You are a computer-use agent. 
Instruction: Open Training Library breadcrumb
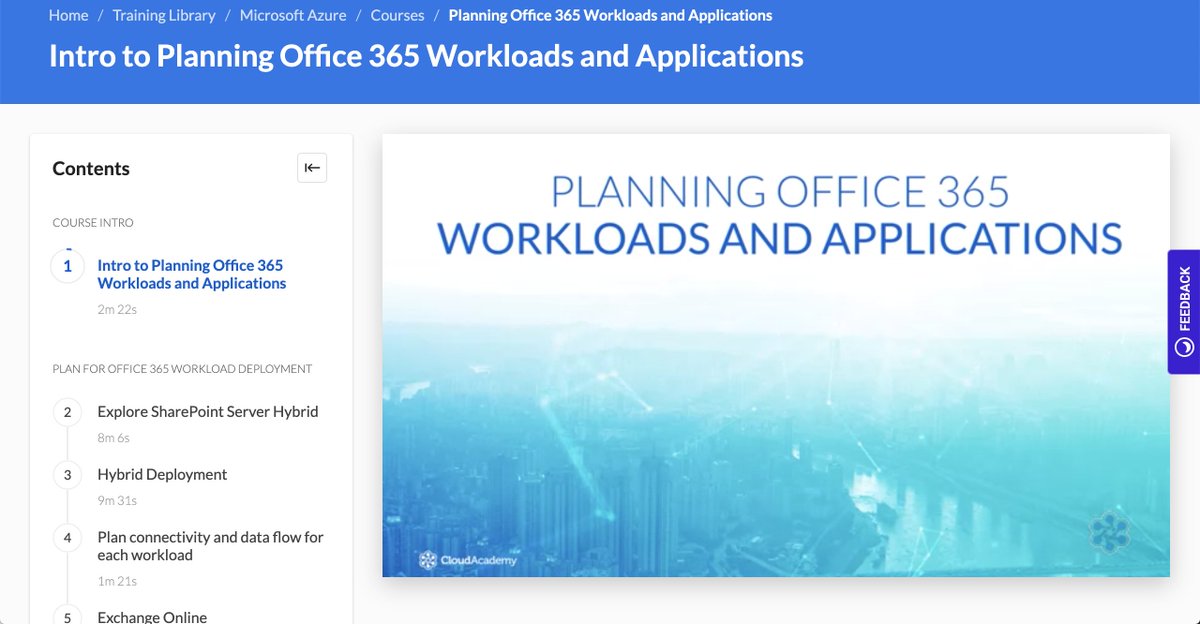[x=164, y=15]
